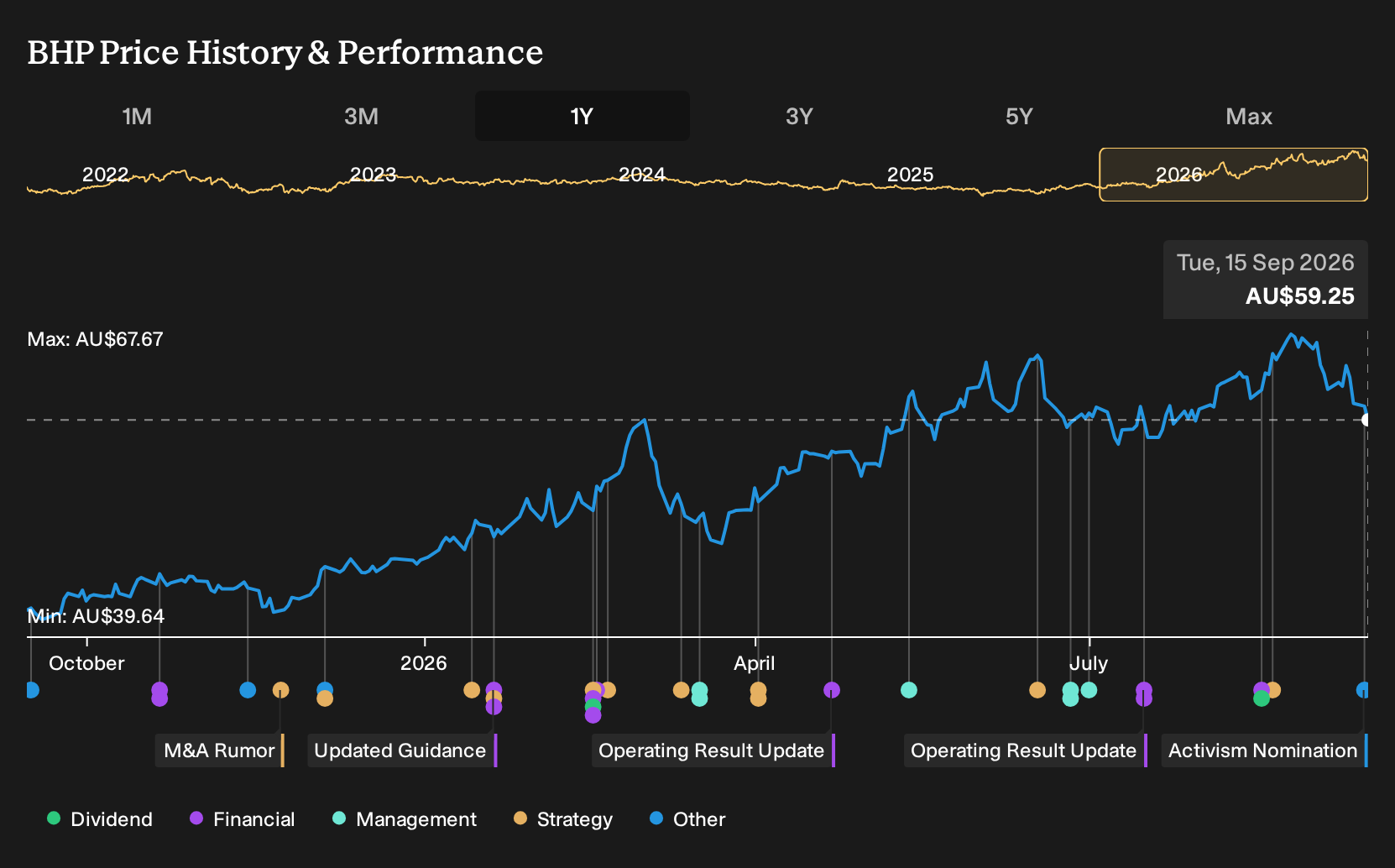Click the green Dividend event dot in August

coord(1262,698)
